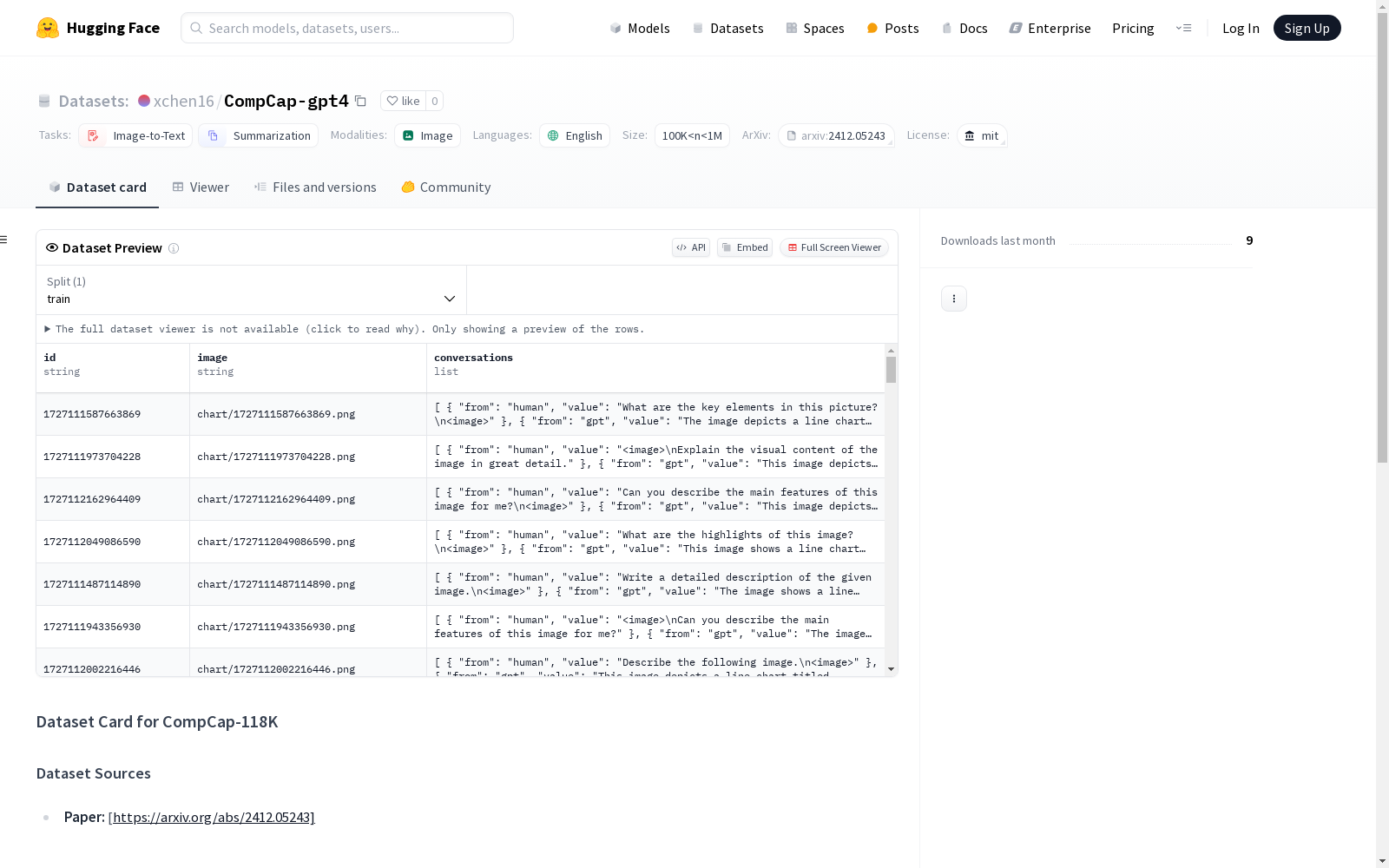Click the English language tag

(575, 135)
